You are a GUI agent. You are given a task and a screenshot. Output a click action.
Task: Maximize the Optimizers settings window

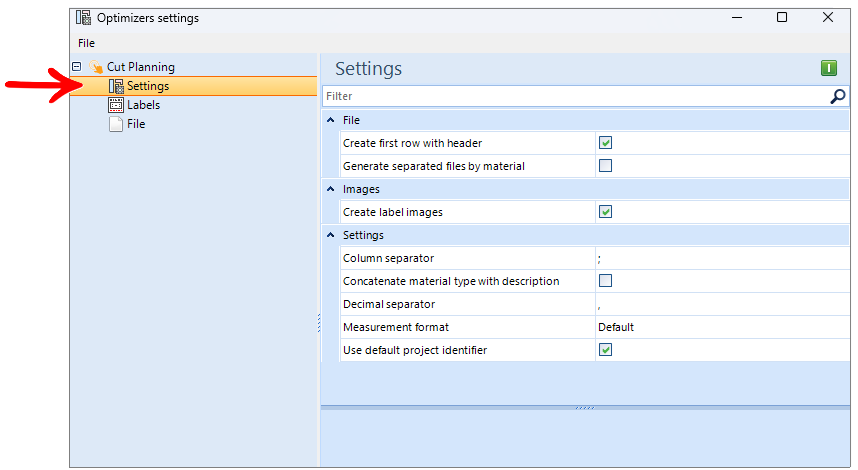pyautogui.click(x=782, y=18)
